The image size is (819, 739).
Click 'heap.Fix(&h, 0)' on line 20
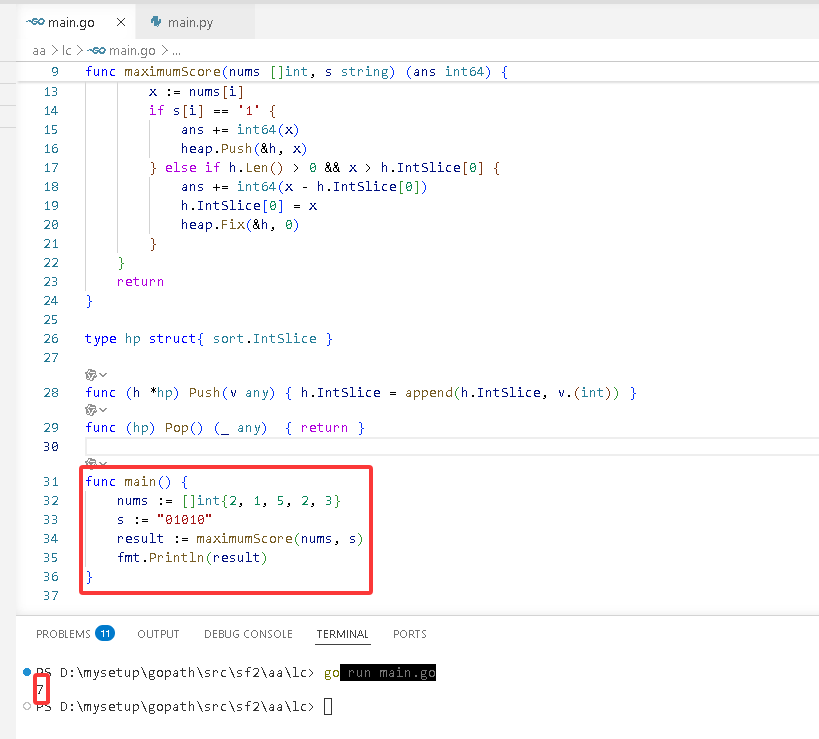tap(240, 225)
